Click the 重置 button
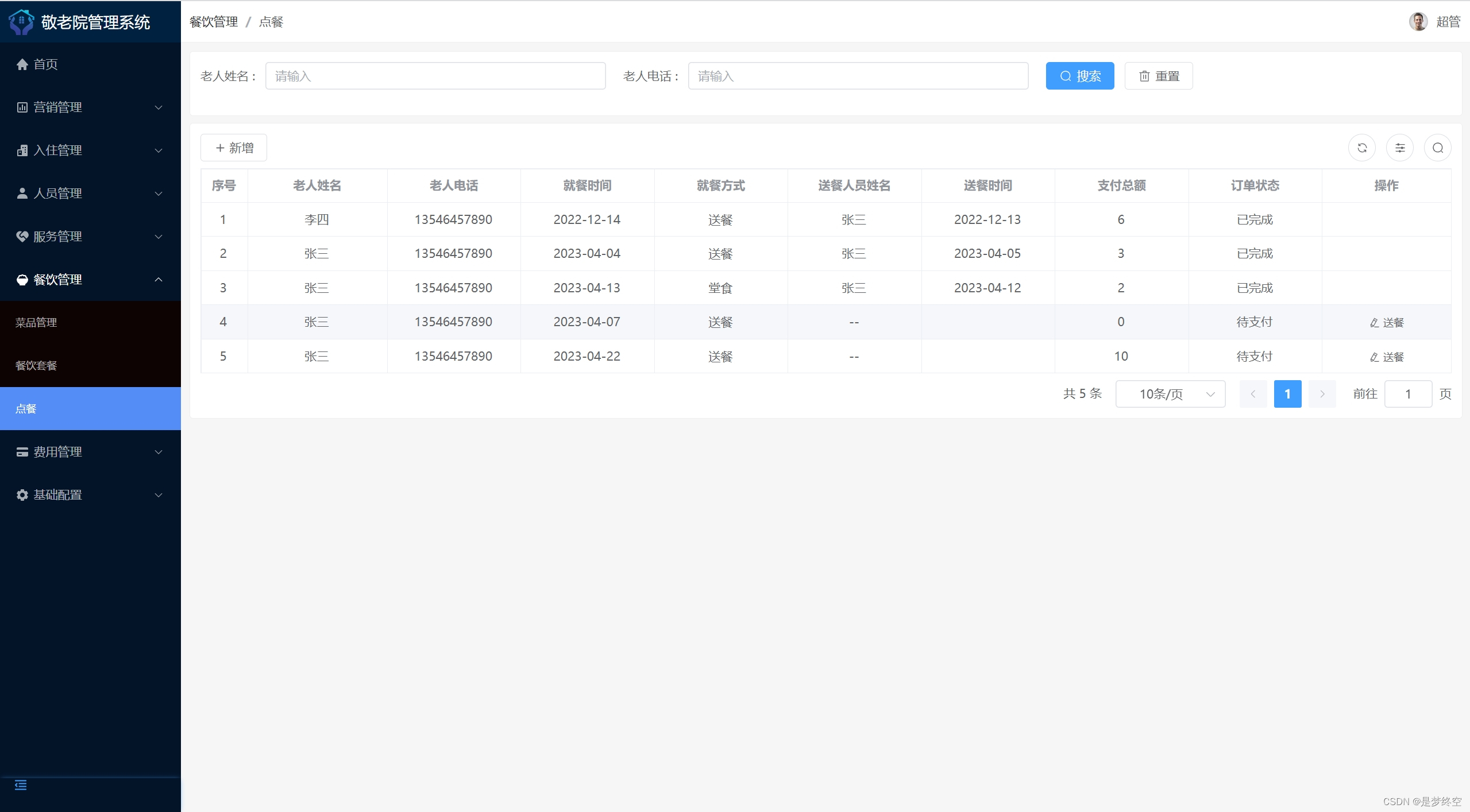Viewport: 1470px width, 812px height. pos(1159,76)
